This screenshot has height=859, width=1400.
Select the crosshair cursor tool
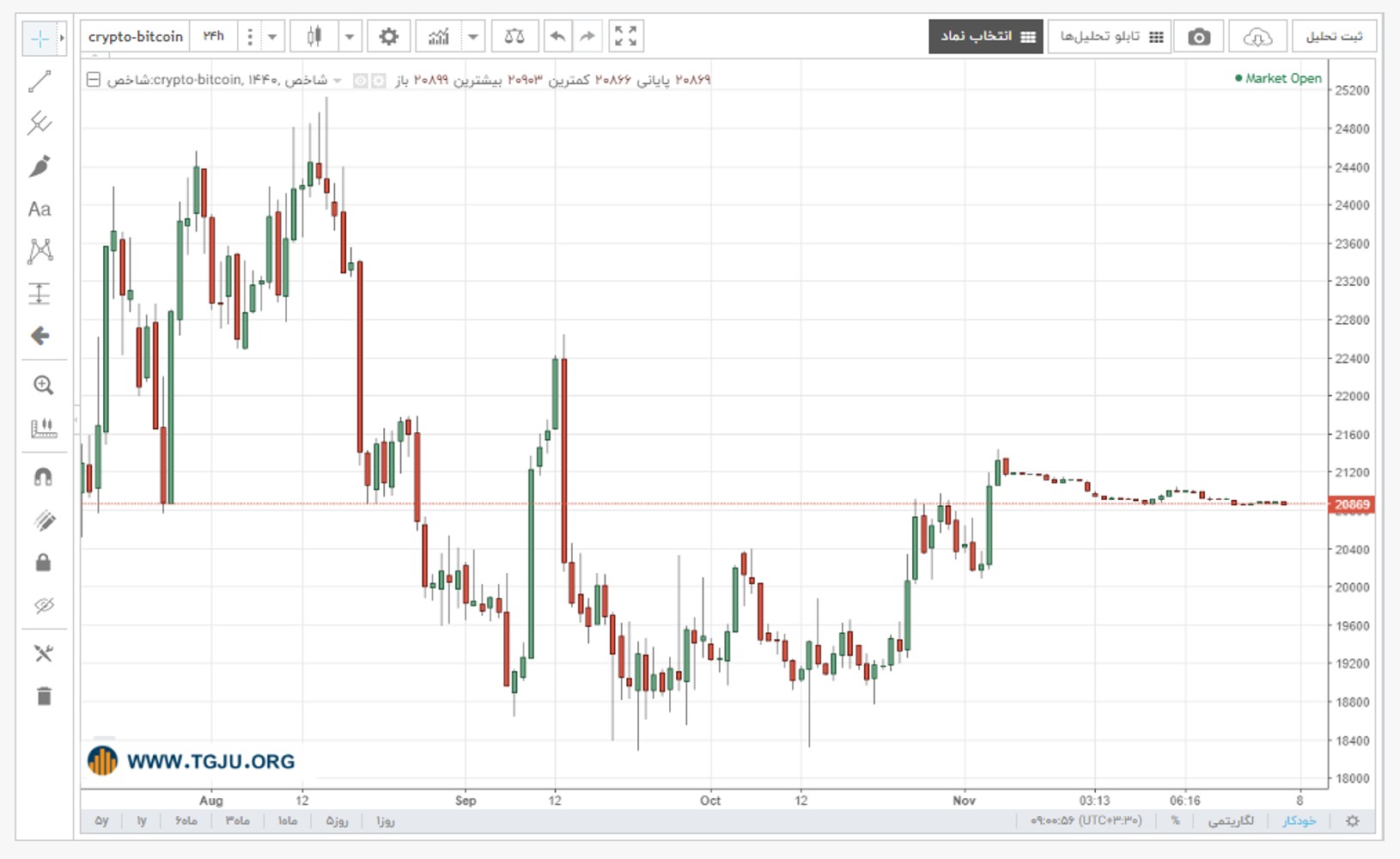(40, 39)
